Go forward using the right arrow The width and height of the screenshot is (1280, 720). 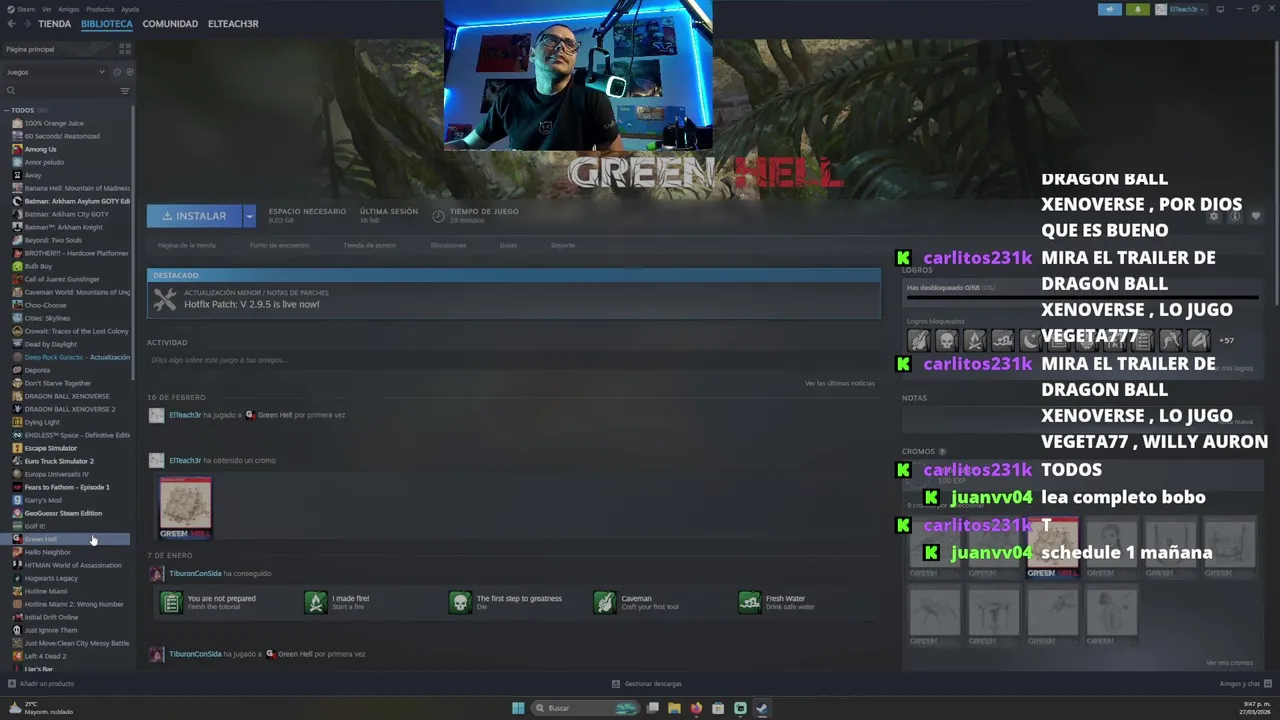[x=26, y=24]
